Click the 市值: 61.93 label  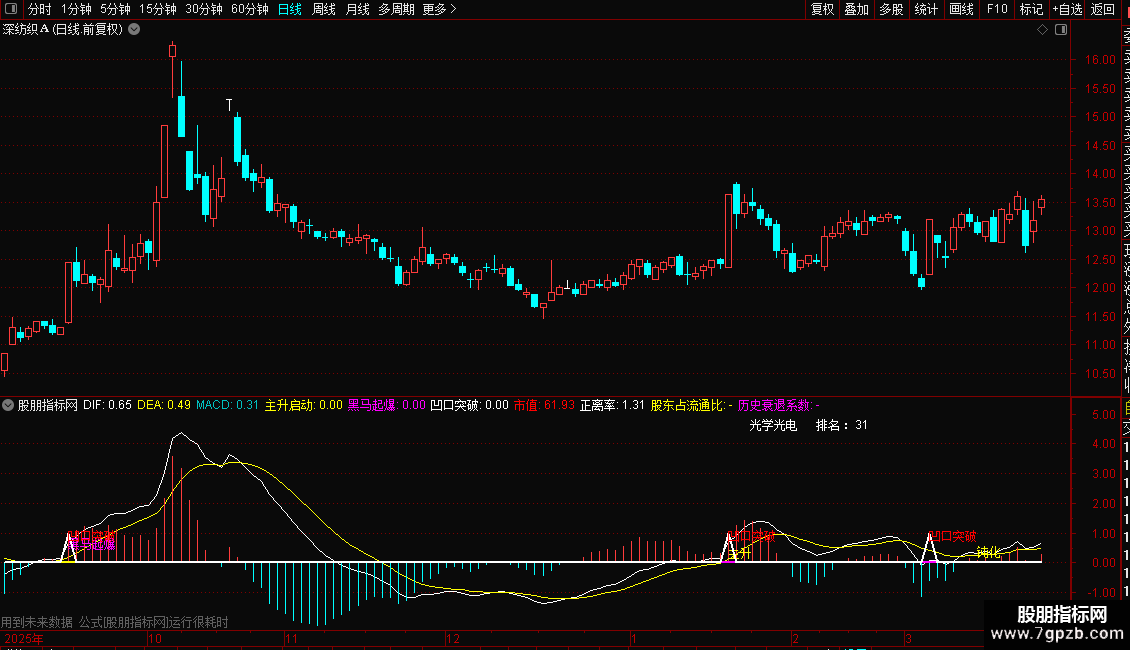(544, 405)
